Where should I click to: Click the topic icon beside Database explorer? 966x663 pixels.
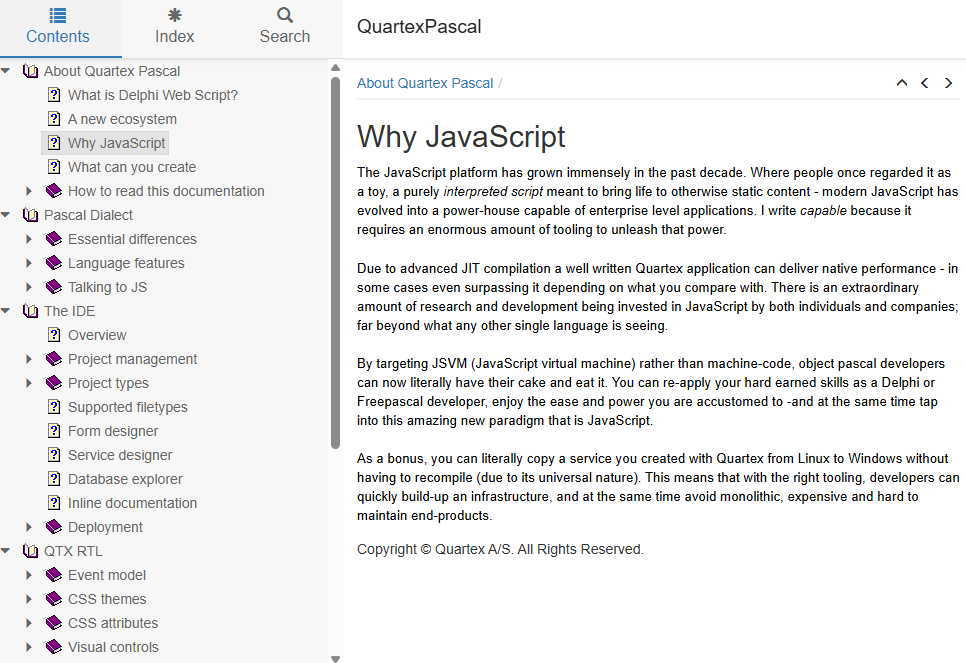coord(54,479)
